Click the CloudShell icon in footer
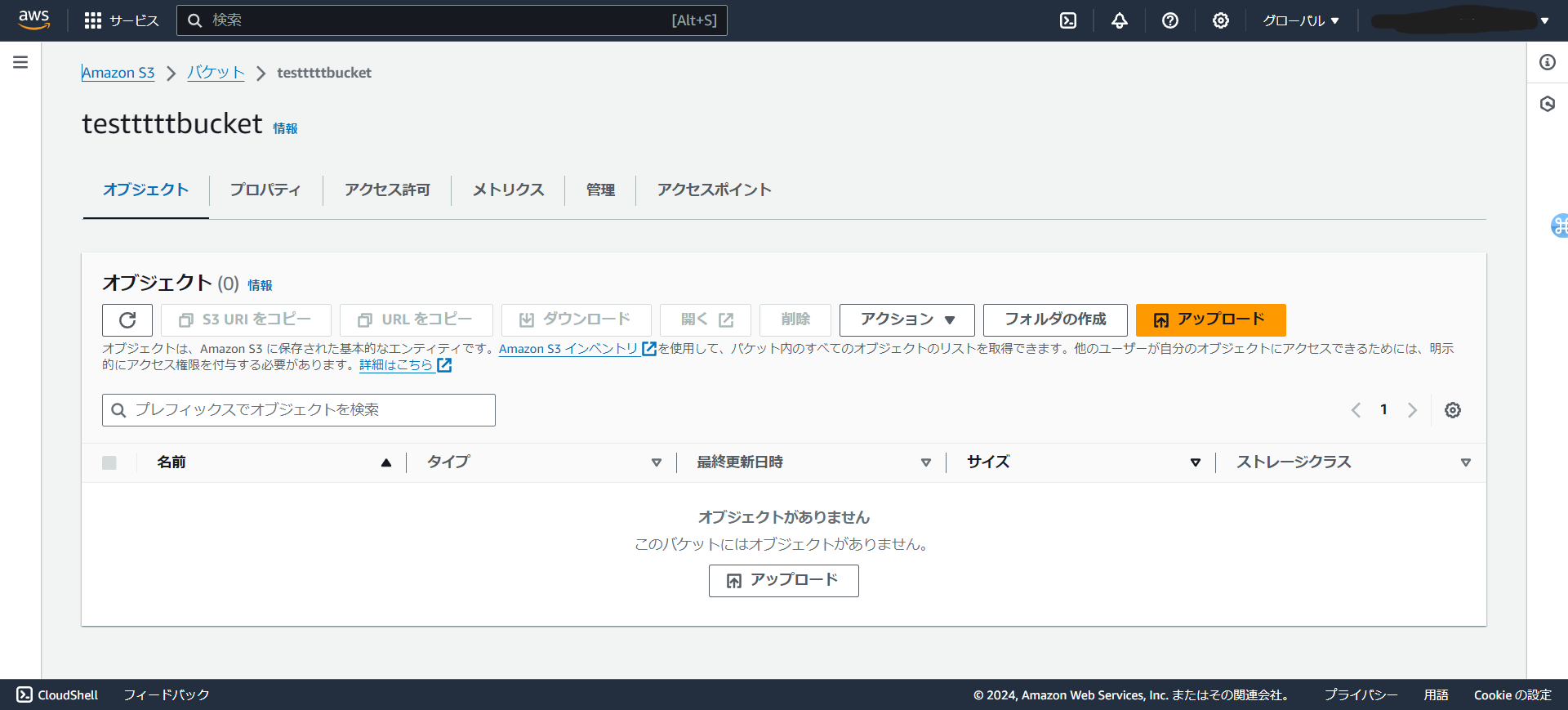1568x710 pixels. pyautogui.click(x=24, y=694)
